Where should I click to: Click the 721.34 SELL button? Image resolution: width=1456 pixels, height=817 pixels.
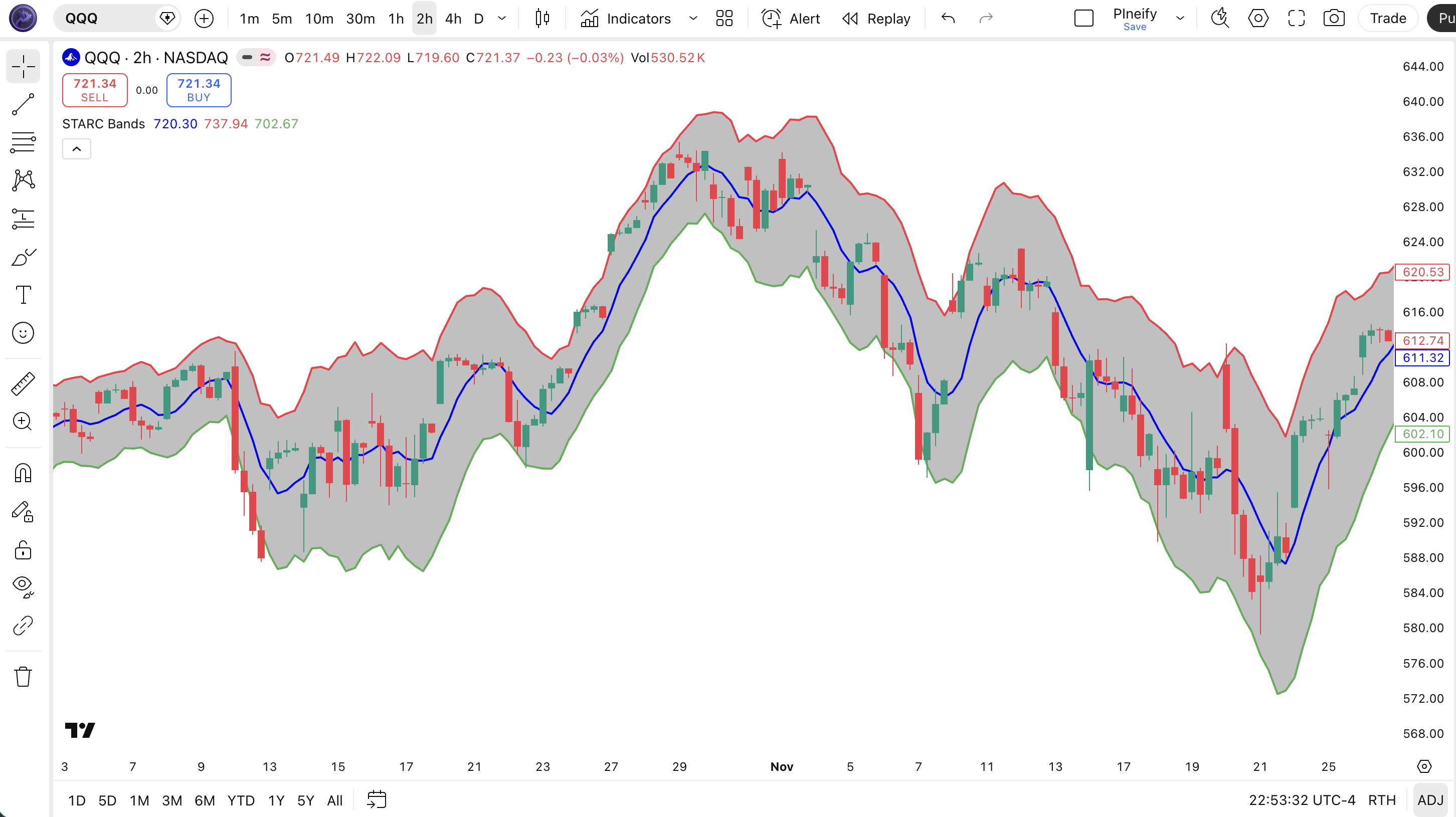[95, 90]
